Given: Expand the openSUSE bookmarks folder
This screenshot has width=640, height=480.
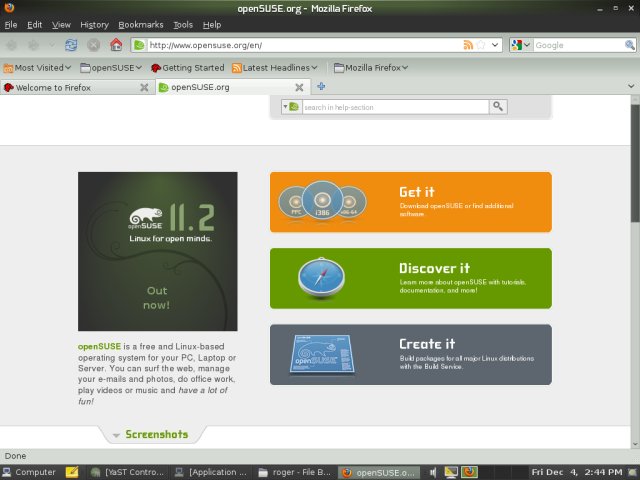Looking at the screenshot, I should [111, 68].
